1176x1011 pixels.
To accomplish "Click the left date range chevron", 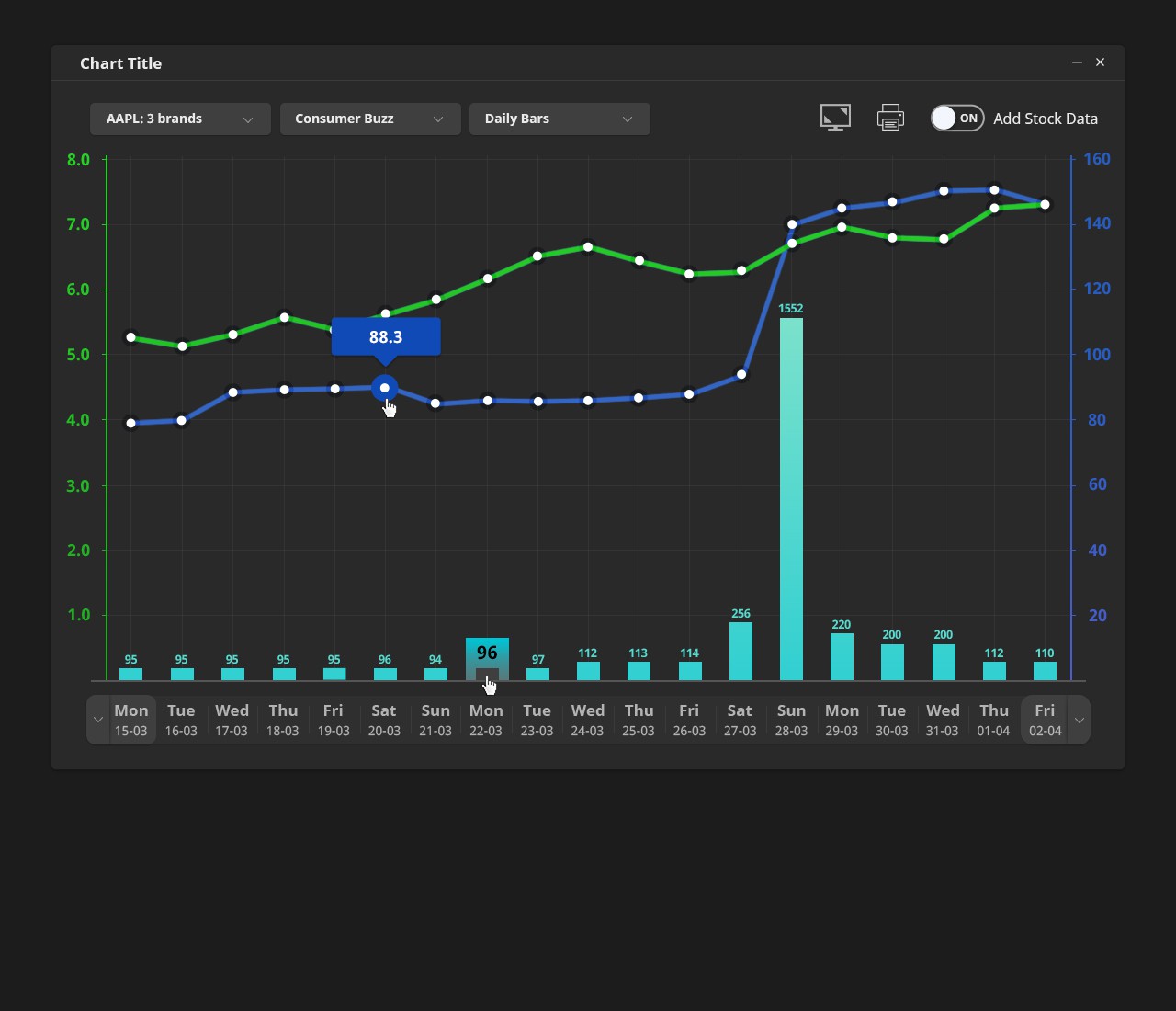I will click(x=98, y=720).
